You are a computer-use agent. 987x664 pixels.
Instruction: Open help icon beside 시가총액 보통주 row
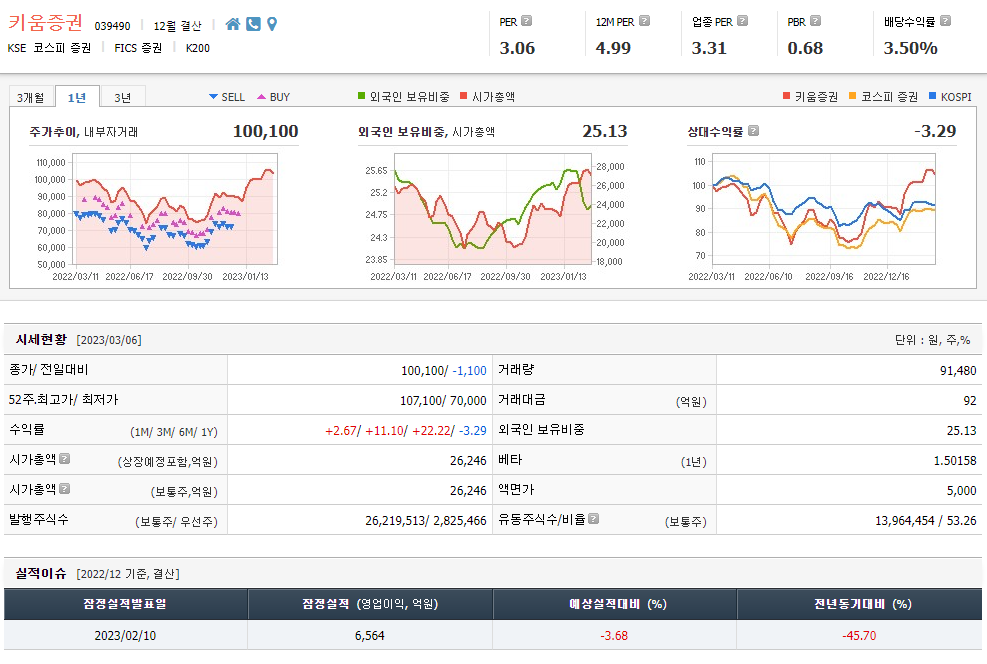coord(64,488)
